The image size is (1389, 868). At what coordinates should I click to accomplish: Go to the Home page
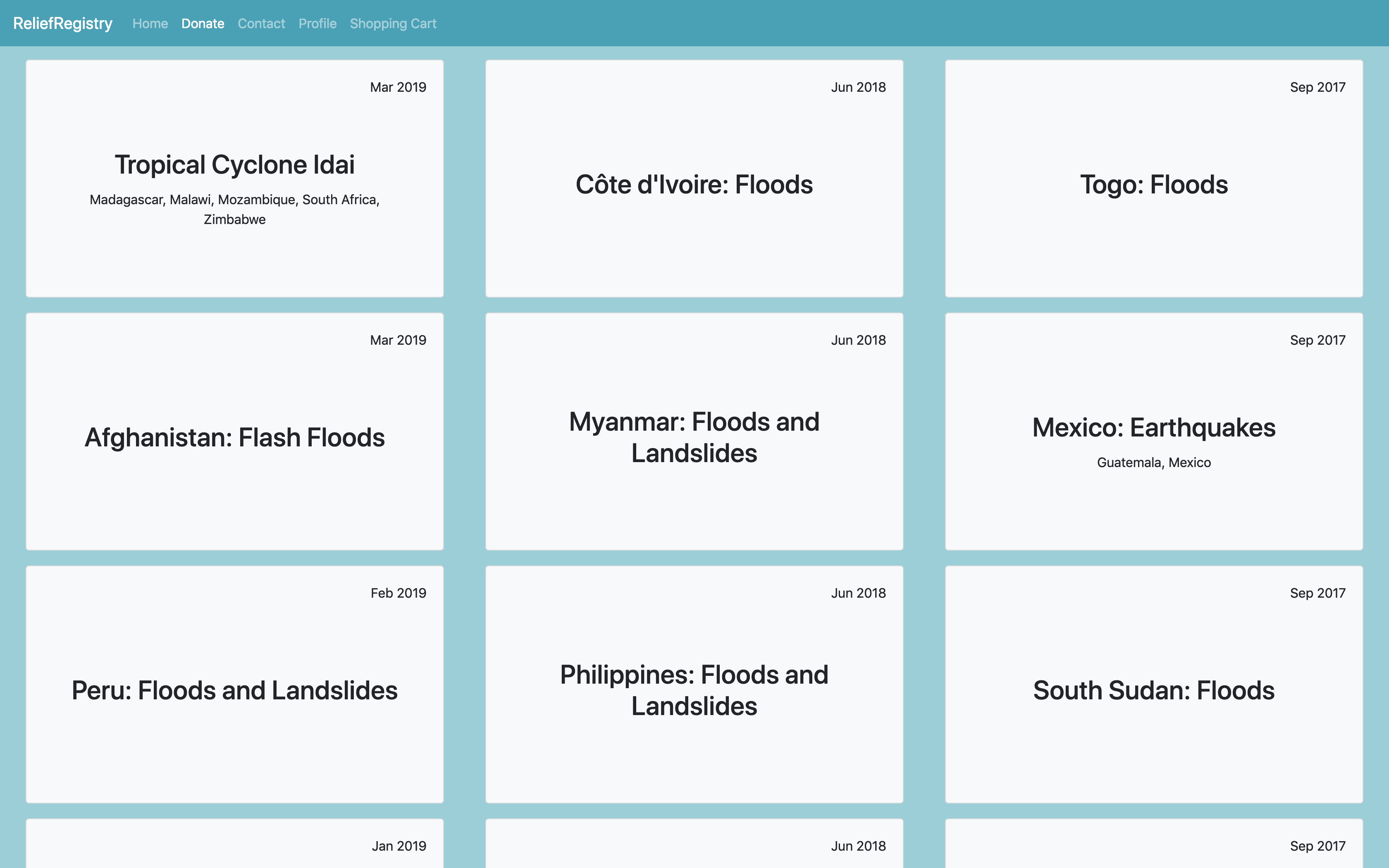pyautogui.click(x=150, y=24)
